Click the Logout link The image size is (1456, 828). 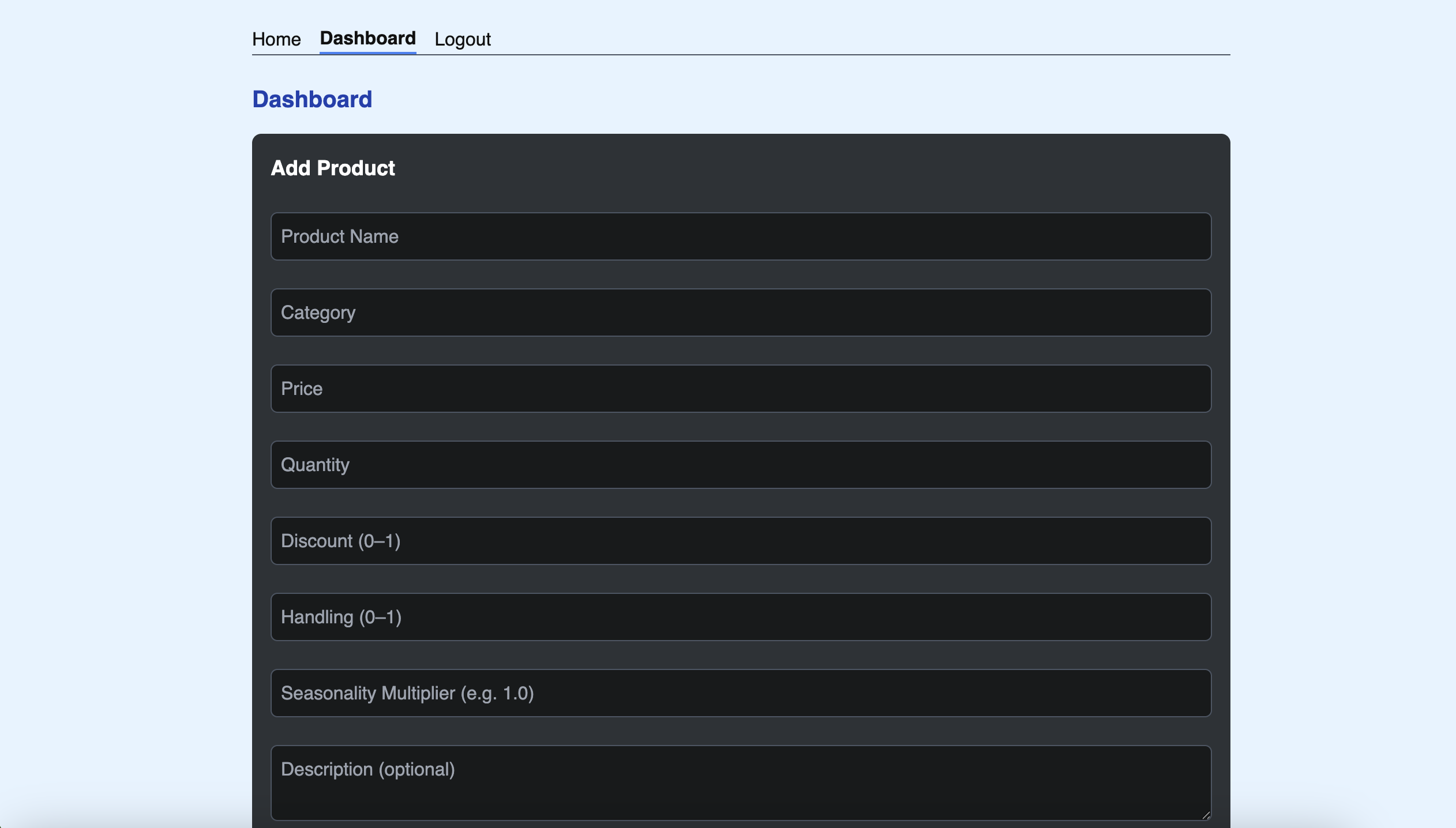pyautogui.click(x=462, y=39)
